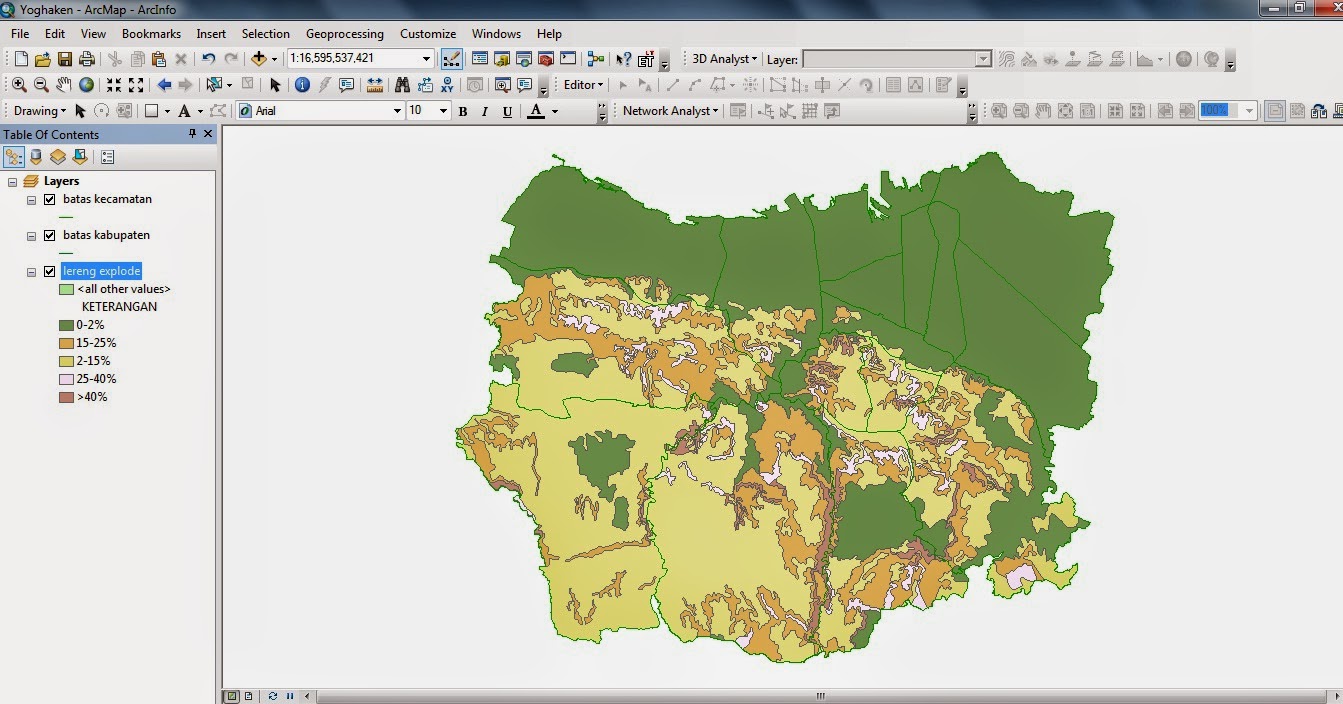
Task: Activate the Pan hand tool
Action: pos(64,85)
